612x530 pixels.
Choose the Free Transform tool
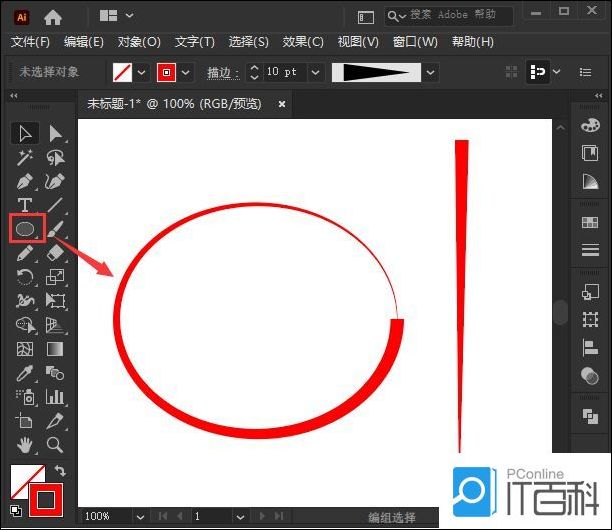tap(55, 301)
